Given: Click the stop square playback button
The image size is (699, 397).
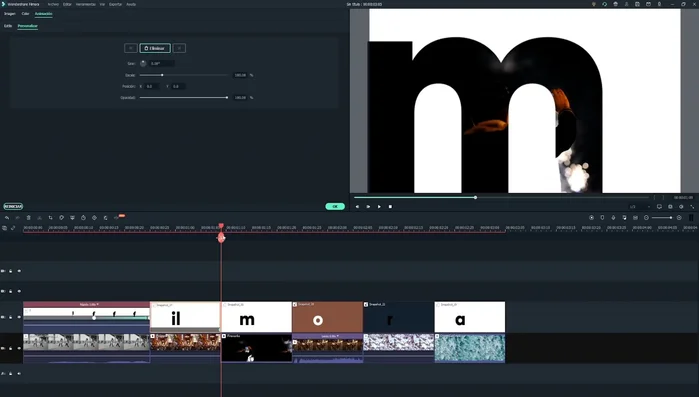Looking at the screenshot, I should (390, 207).
